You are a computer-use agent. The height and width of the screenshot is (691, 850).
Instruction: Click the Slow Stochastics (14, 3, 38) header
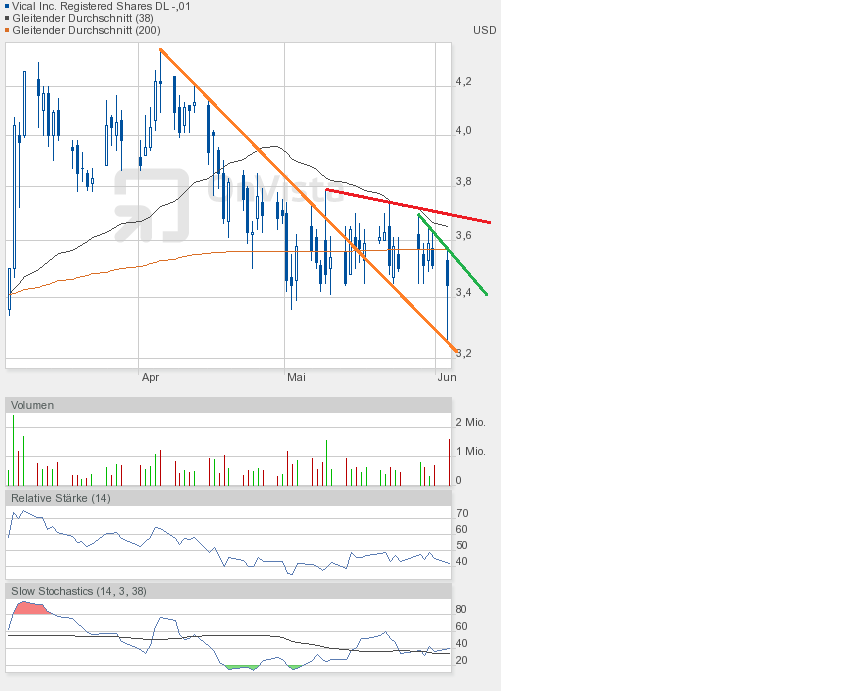click(228, 591)
